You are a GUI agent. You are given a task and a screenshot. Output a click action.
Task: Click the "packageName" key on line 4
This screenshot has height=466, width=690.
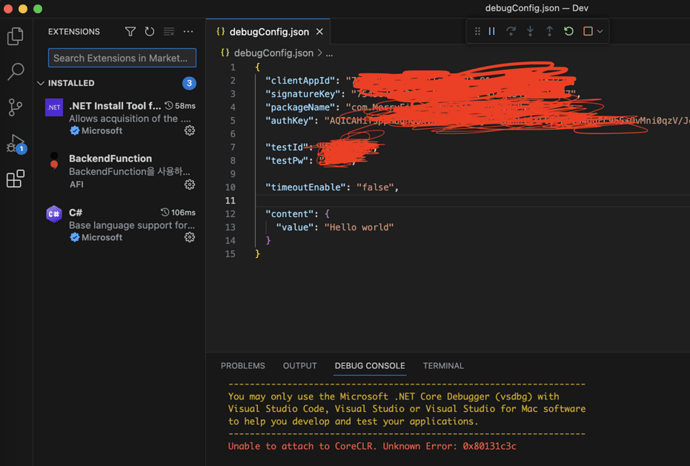tap(300, 107)
